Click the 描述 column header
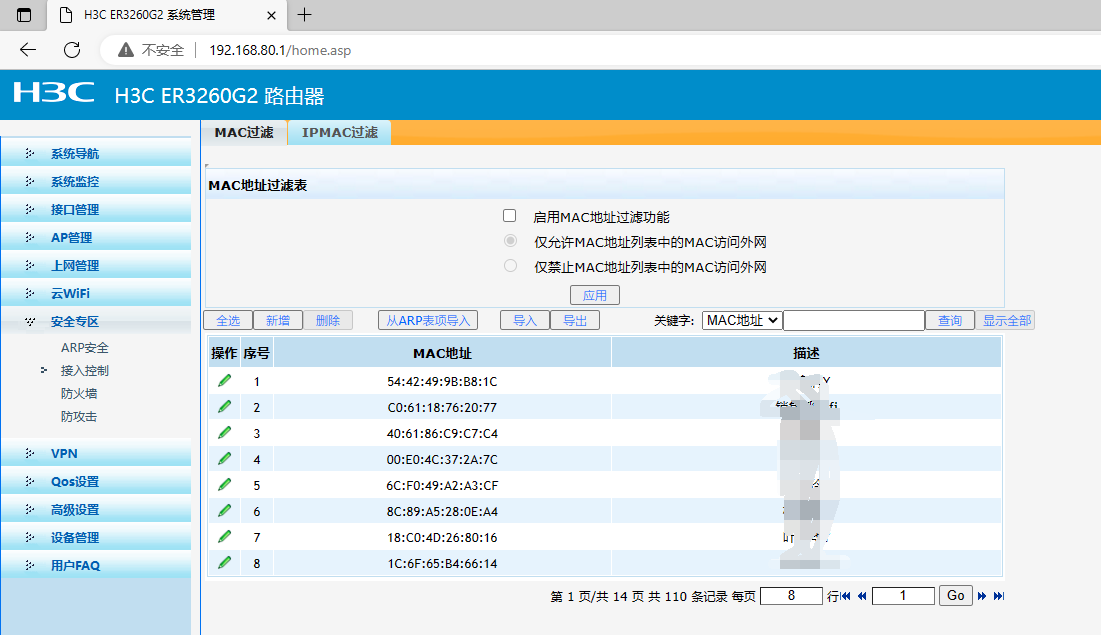The height and width of the screenshot is (635, 1101). point(806,353)
